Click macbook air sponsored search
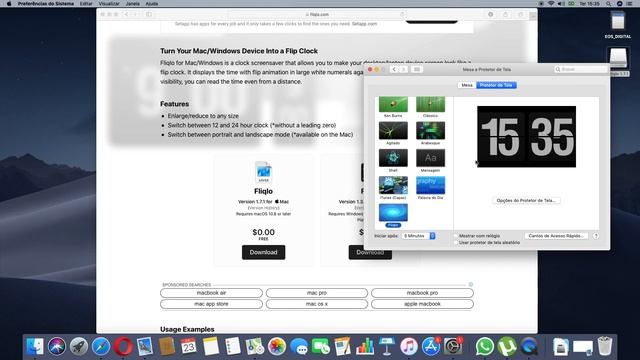640x360 pixels. (x=211, y=293)
